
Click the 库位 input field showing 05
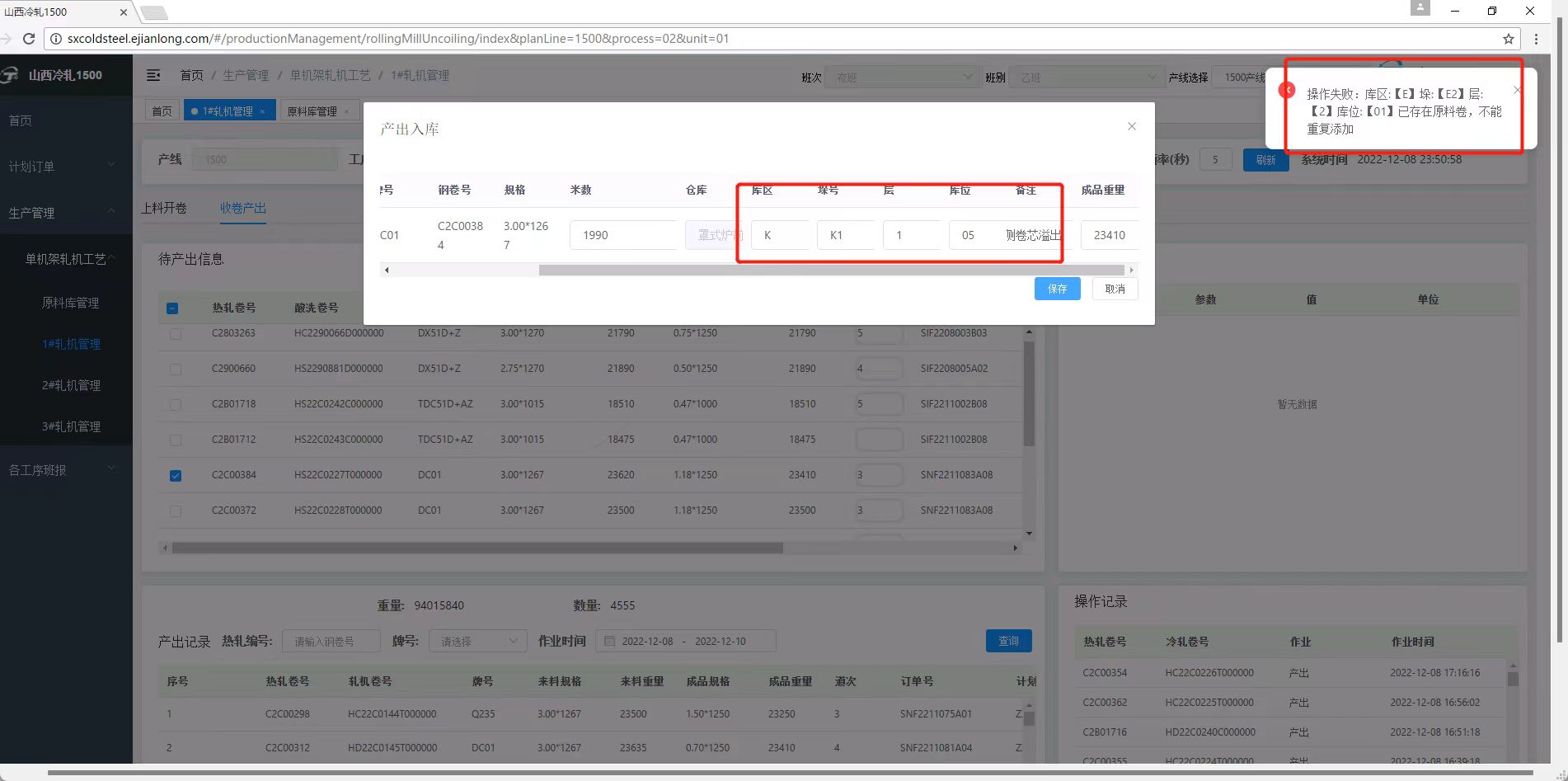pos(978,235)
